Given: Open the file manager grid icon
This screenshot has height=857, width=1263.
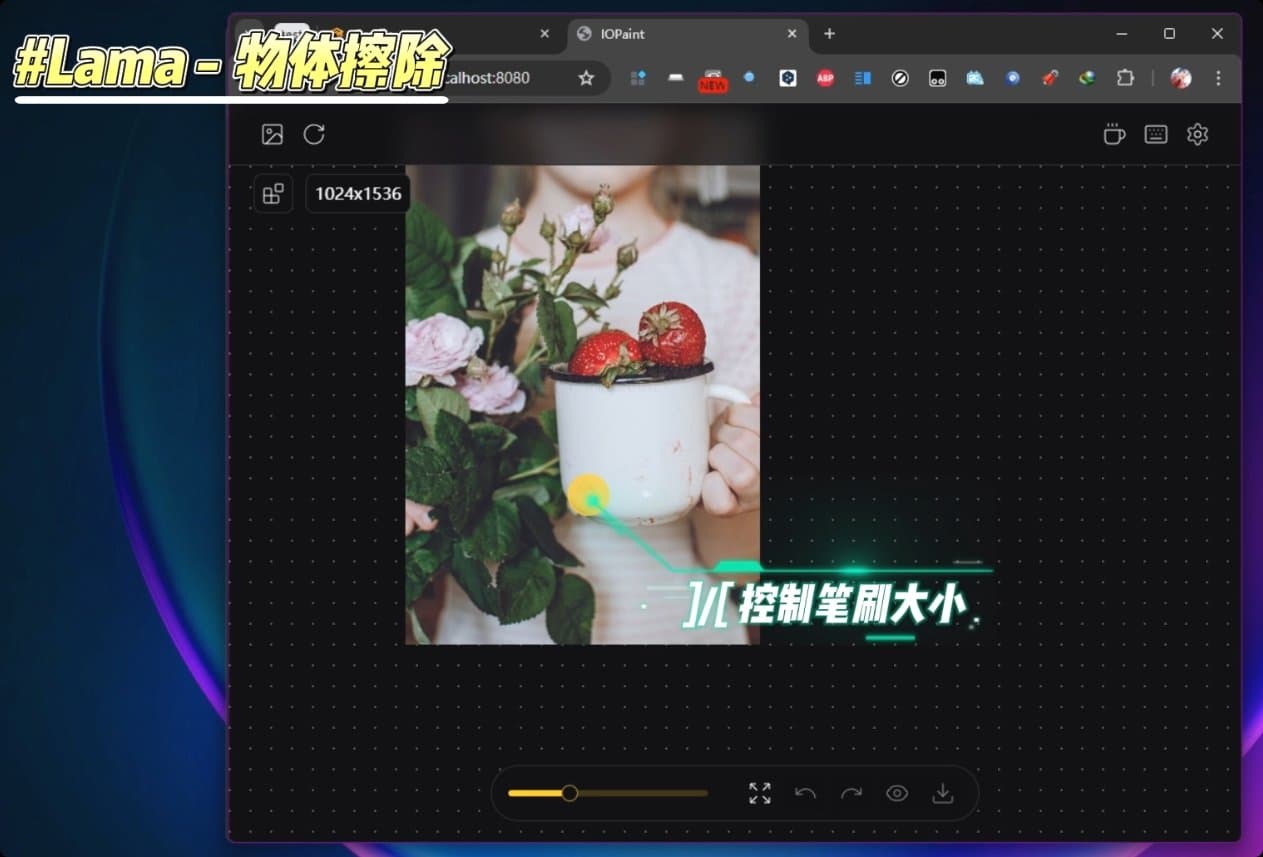Looking at the screenshot, I should [x=272, y=193].
